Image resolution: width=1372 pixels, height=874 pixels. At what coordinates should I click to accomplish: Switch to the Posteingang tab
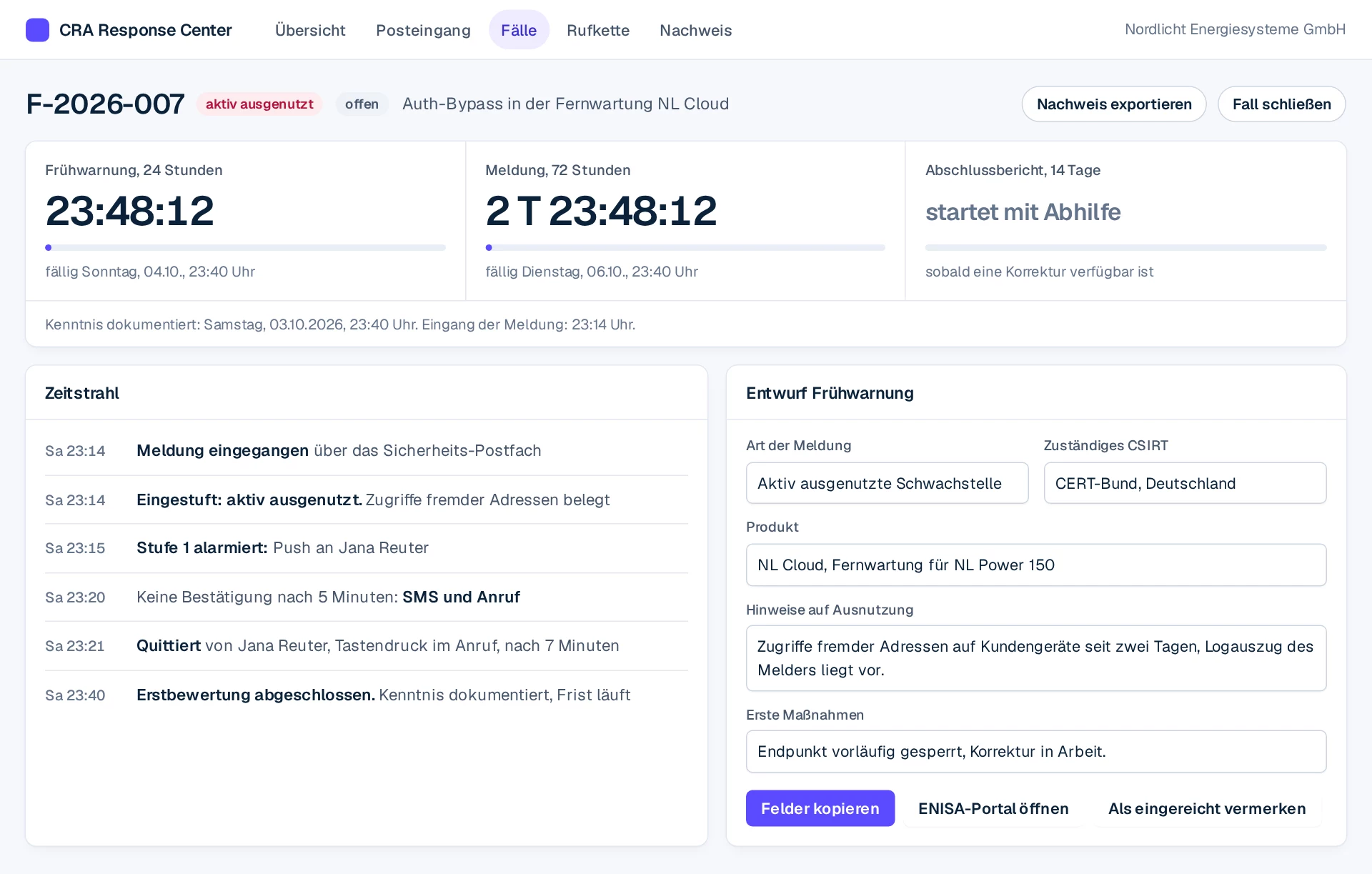[x=423, y=30]
